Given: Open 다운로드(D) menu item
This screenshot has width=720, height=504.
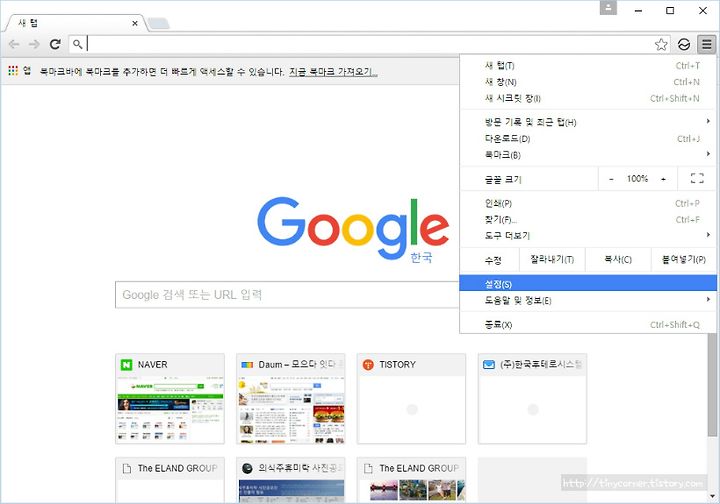Looking at the screenshot, I should (x=588, y=139).
